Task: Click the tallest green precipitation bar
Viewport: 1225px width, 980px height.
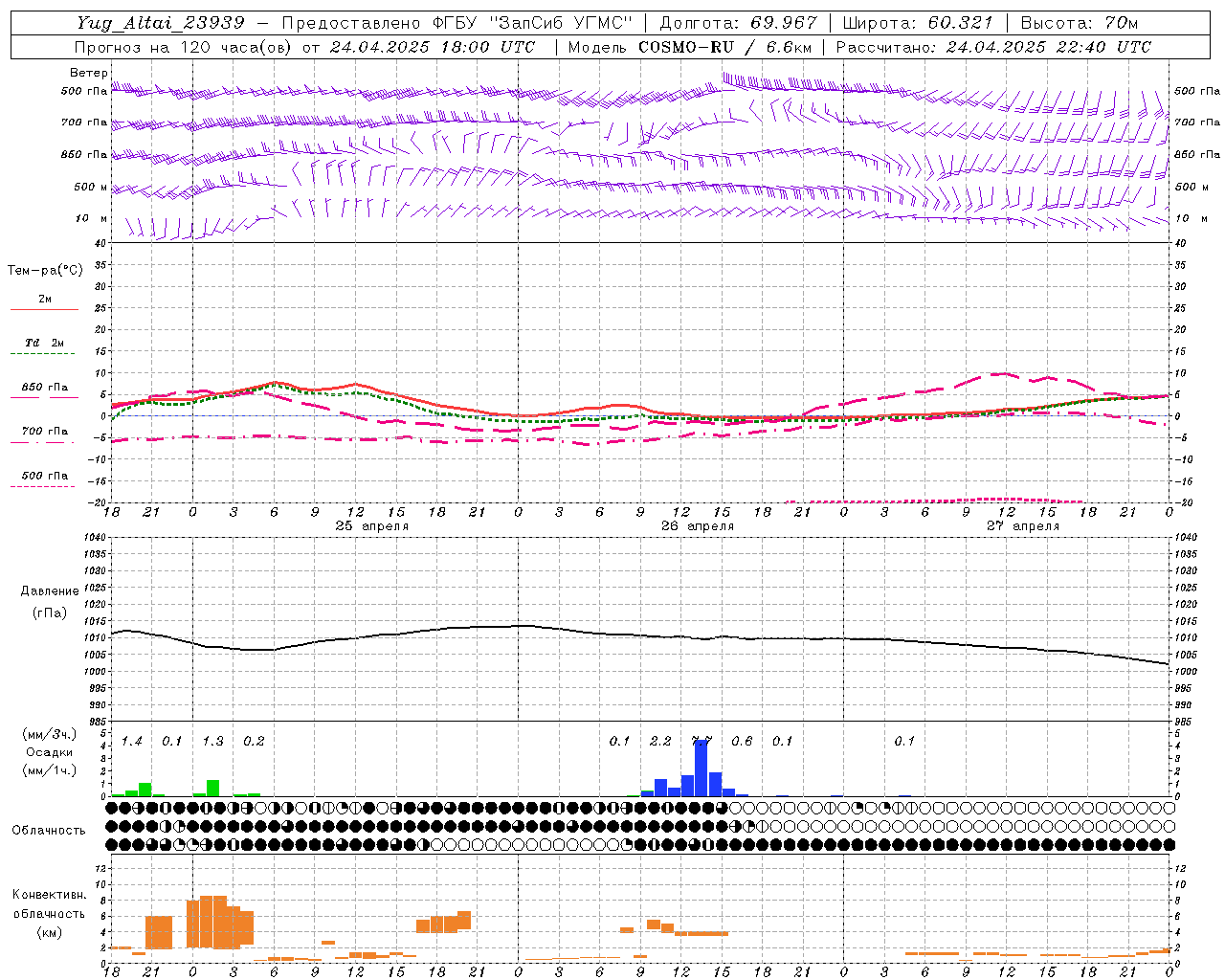Action: 213,789
